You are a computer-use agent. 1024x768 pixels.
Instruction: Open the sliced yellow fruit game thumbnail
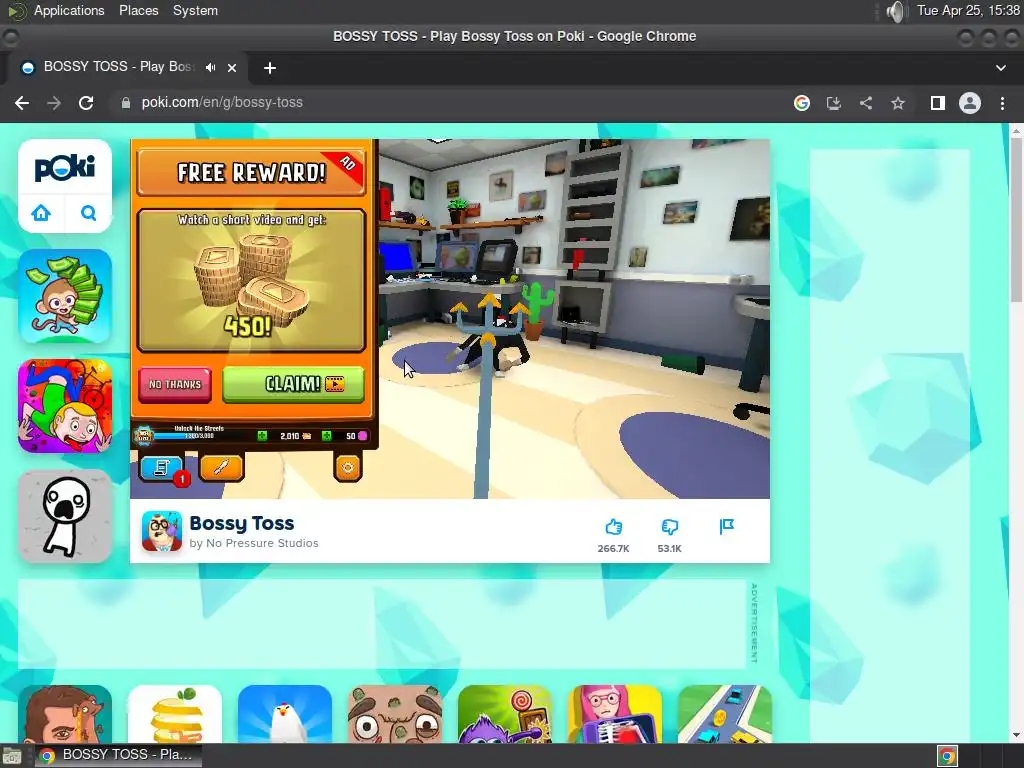coord(175,714)
